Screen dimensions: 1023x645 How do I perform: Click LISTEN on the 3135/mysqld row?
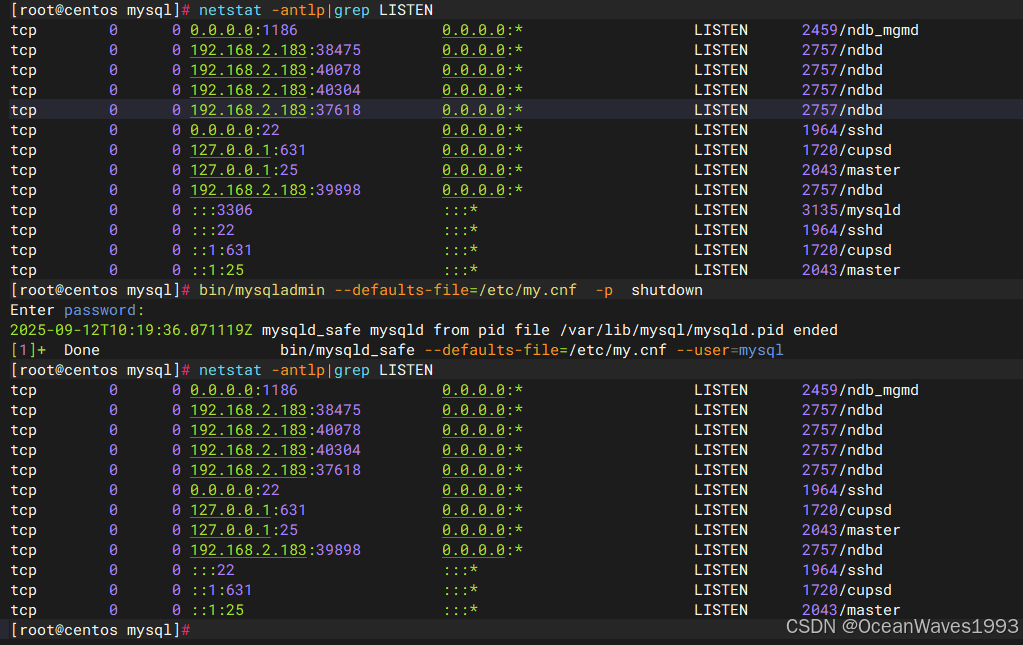721,210
